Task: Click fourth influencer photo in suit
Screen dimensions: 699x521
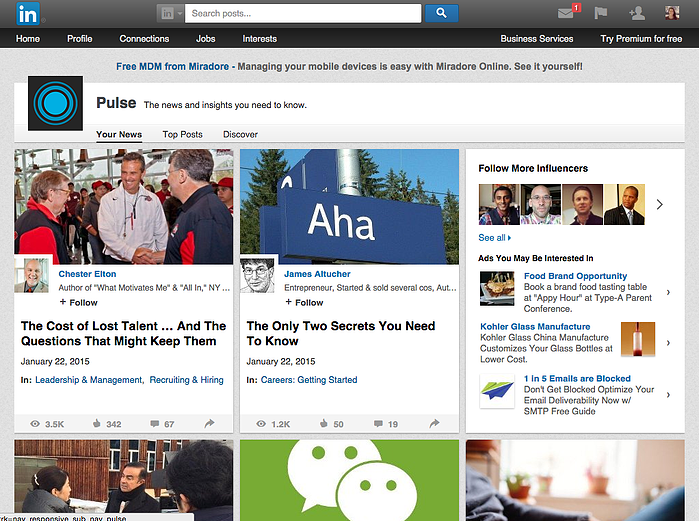Action: pyautogui.click(x=624, y=205)
